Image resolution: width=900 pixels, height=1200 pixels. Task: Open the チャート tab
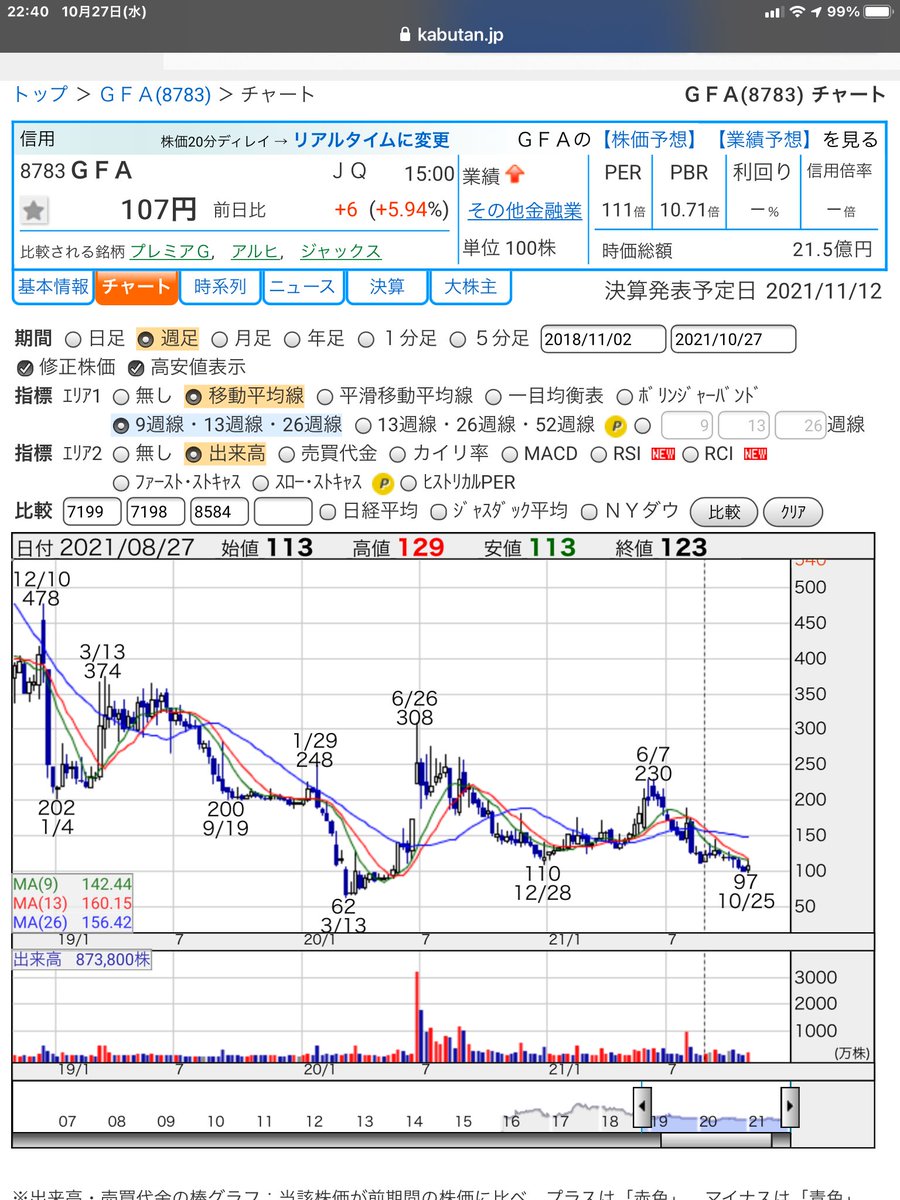(136, 287)
